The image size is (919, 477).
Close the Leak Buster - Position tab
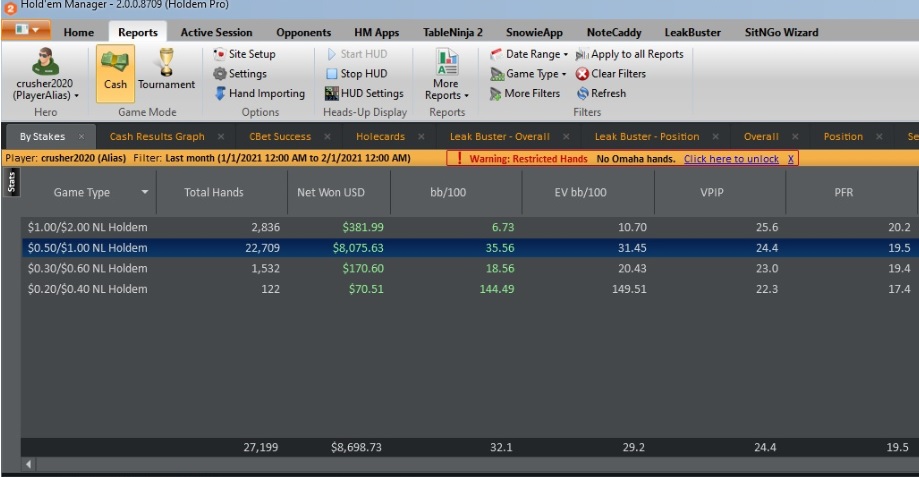[716, 137]
